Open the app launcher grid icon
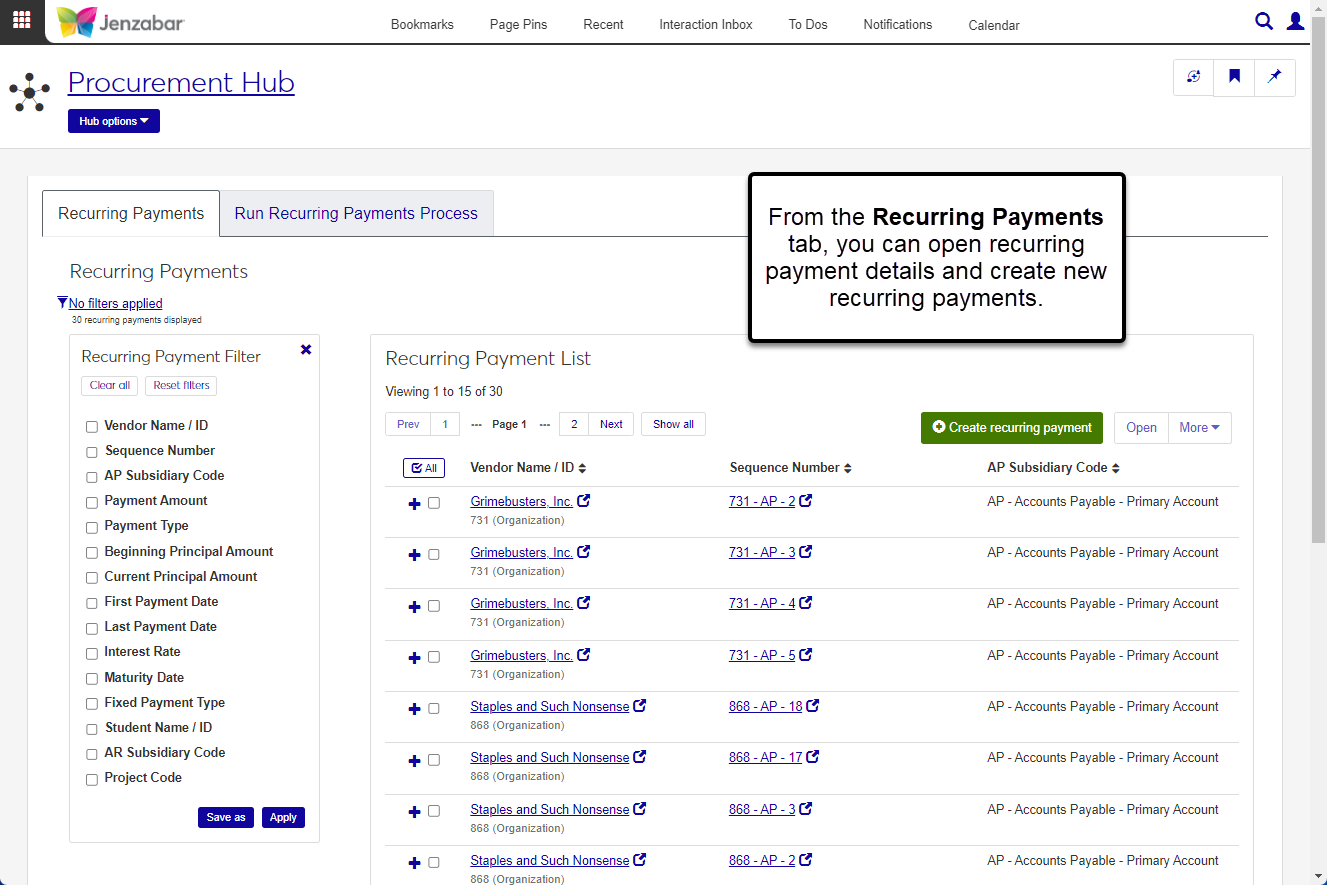 (21, 21)
